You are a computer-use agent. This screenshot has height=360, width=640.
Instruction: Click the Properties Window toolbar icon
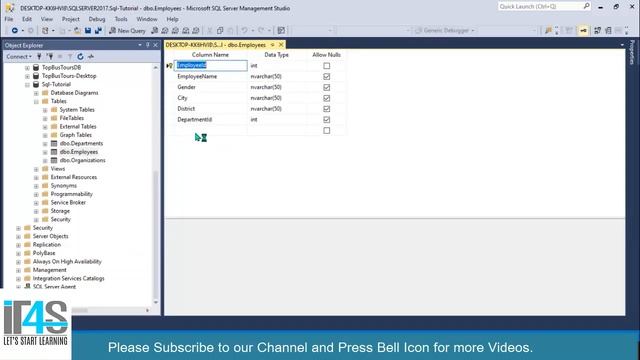[281, 31]
